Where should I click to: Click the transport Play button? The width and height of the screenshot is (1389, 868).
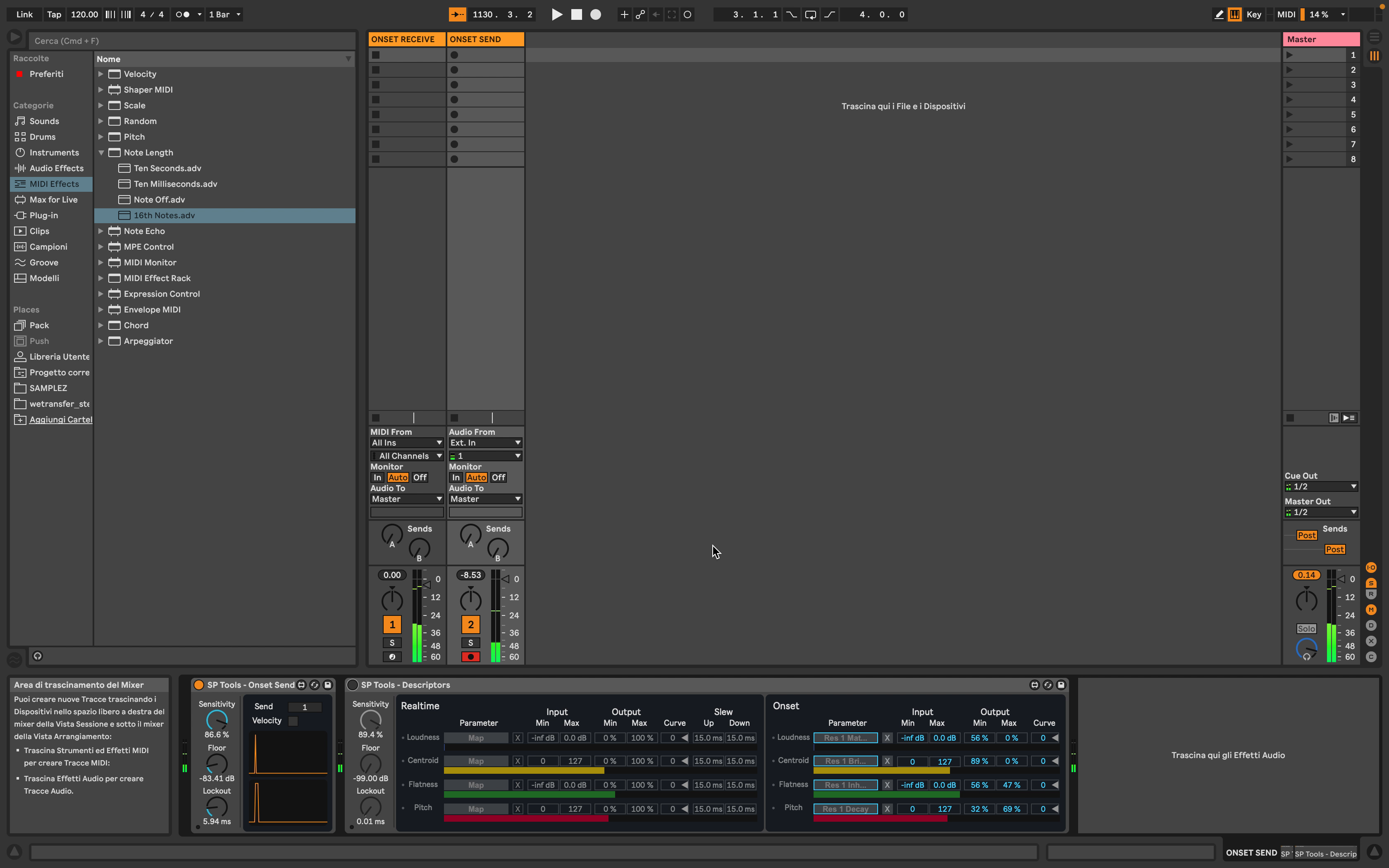click(557, 14)
